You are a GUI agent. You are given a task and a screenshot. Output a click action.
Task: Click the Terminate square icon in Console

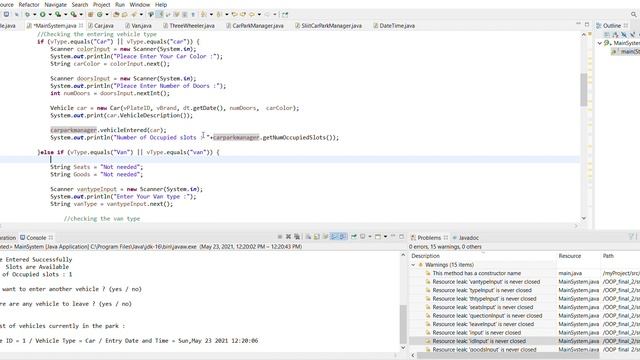tap(280, 237)
